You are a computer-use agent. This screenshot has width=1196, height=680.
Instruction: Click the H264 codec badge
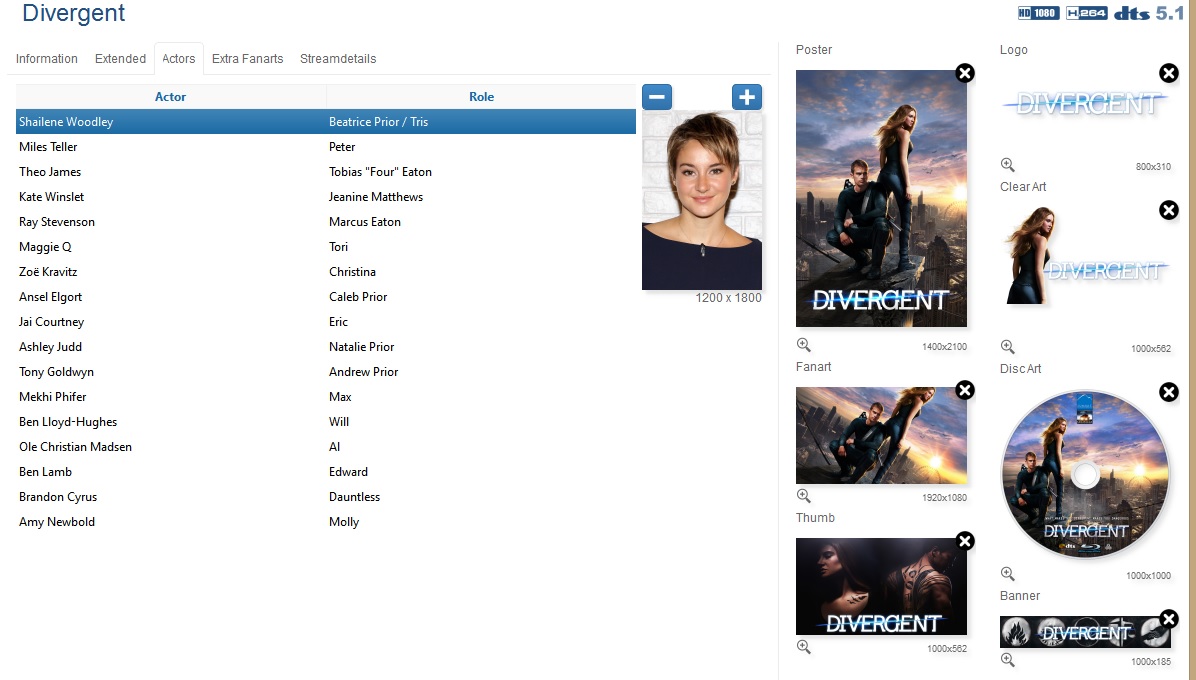point(1086,13)
